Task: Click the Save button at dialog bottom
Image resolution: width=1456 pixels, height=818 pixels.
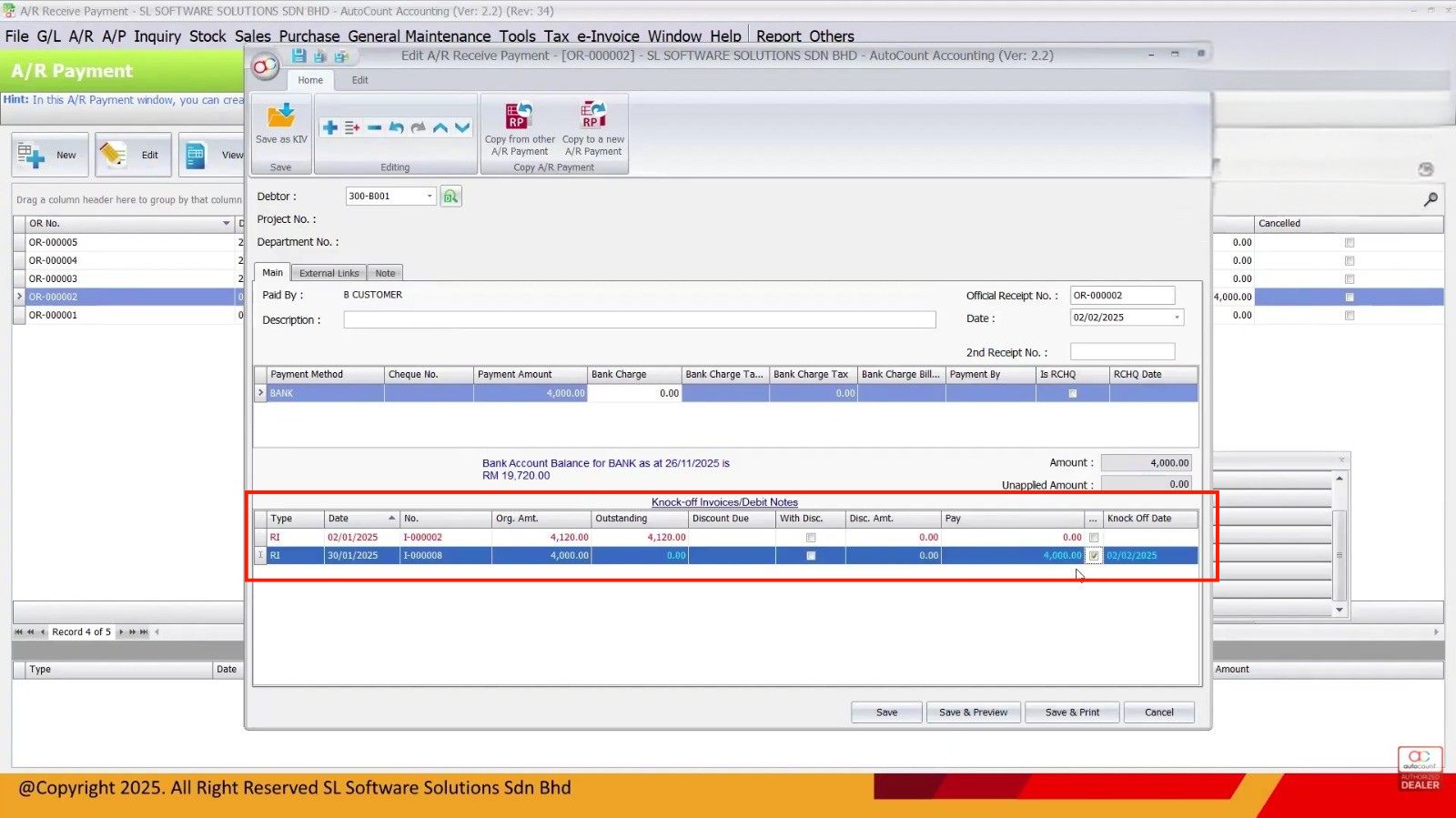Action: 886,712
